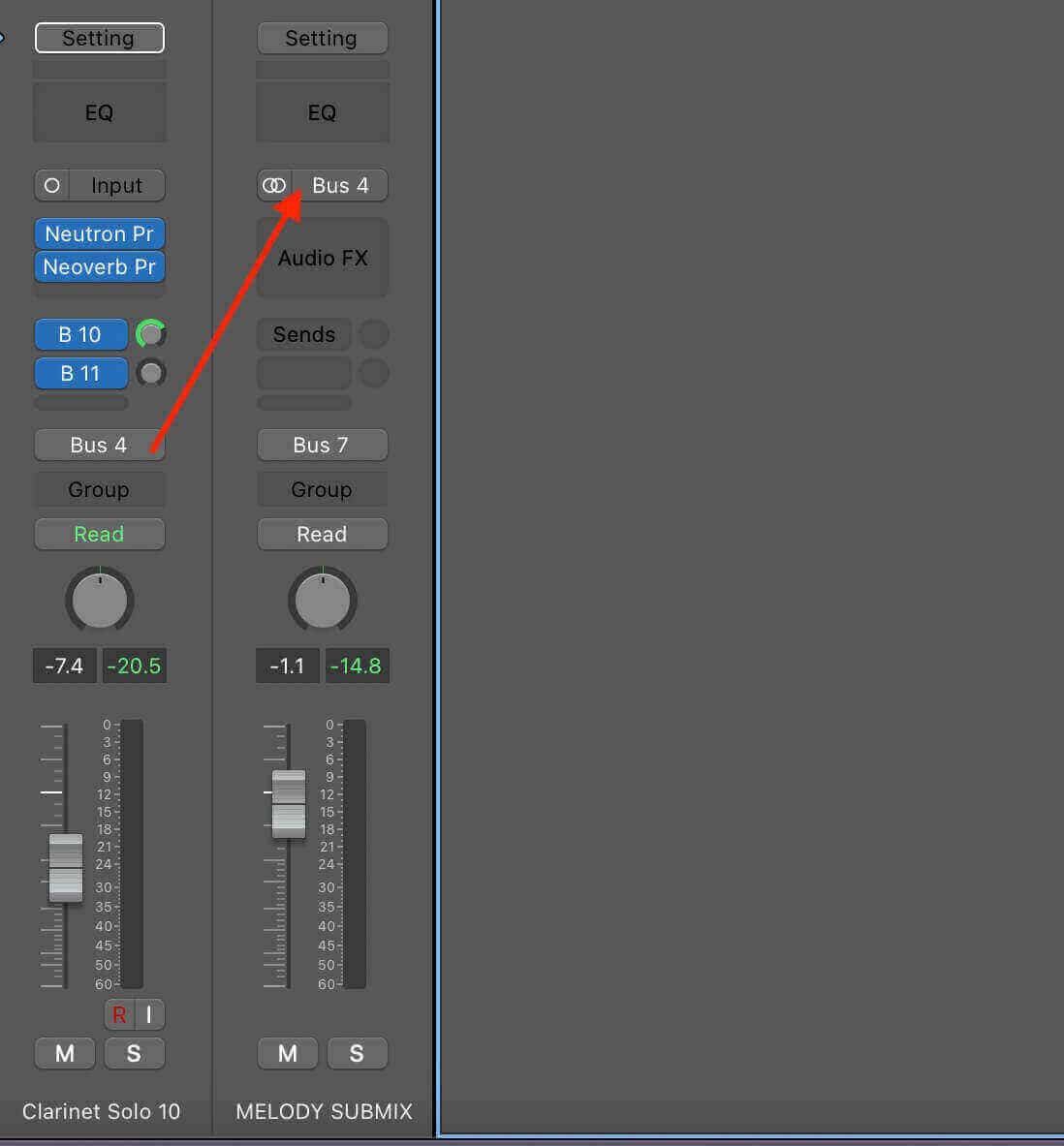This screenshot has width=1064, height=1146.
Task: Open Bus 4 input slot on MELODY SUBMIX
Action: (340, 186)
